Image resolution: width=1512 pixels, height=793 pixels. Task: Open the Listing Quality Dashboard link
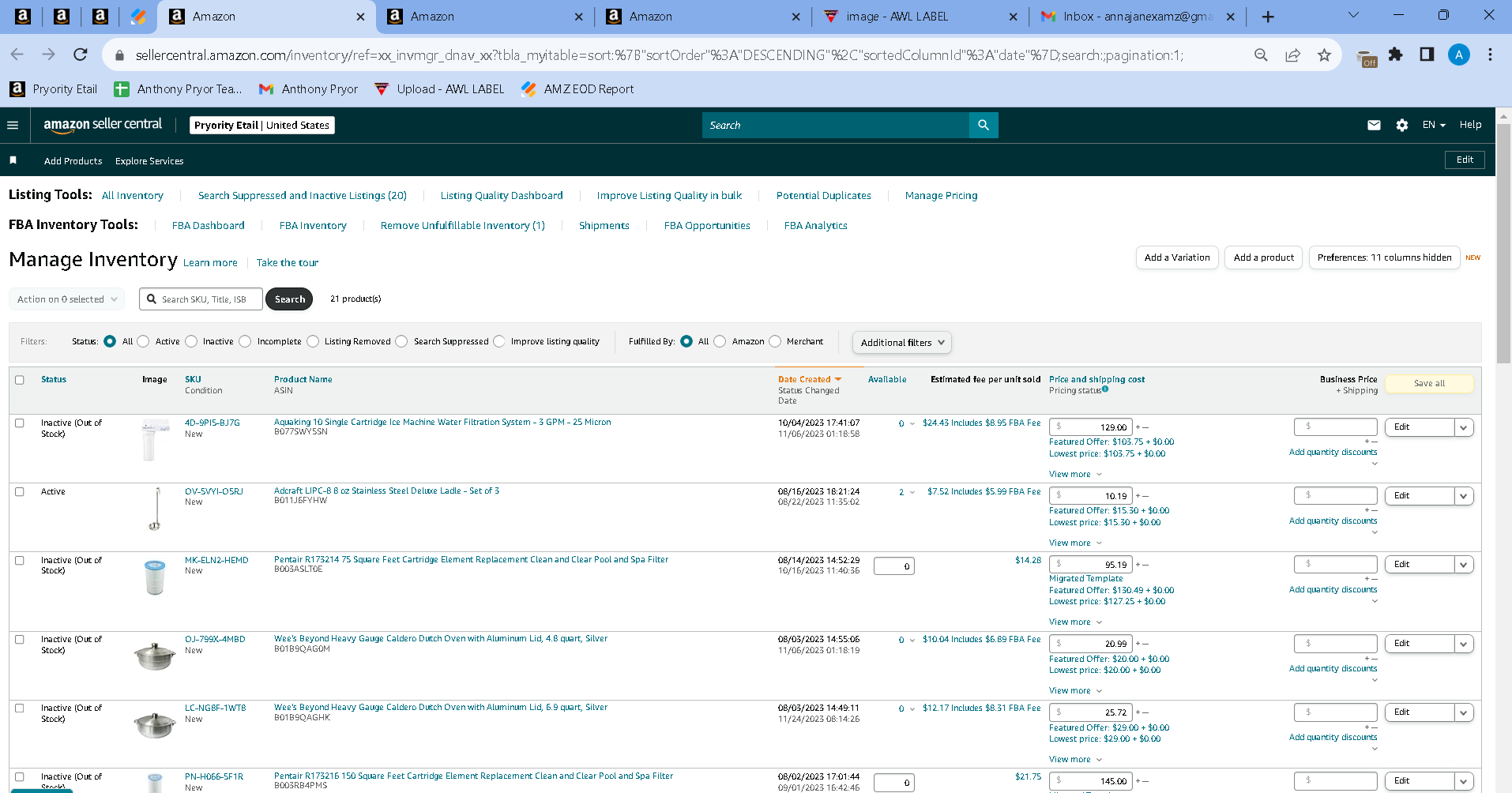502,196
